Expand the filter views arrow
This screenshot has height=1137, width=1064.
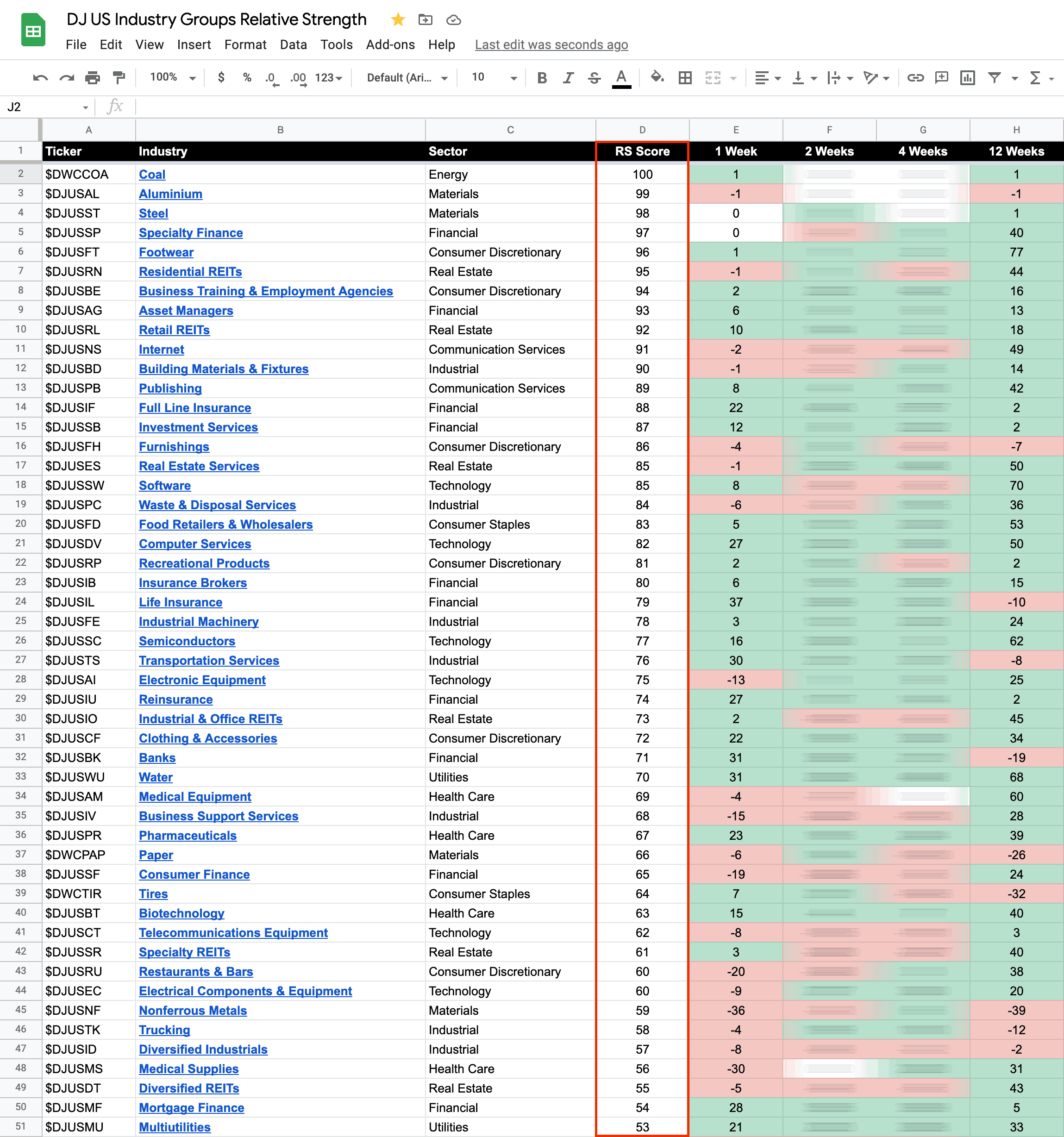[1014, 78]
